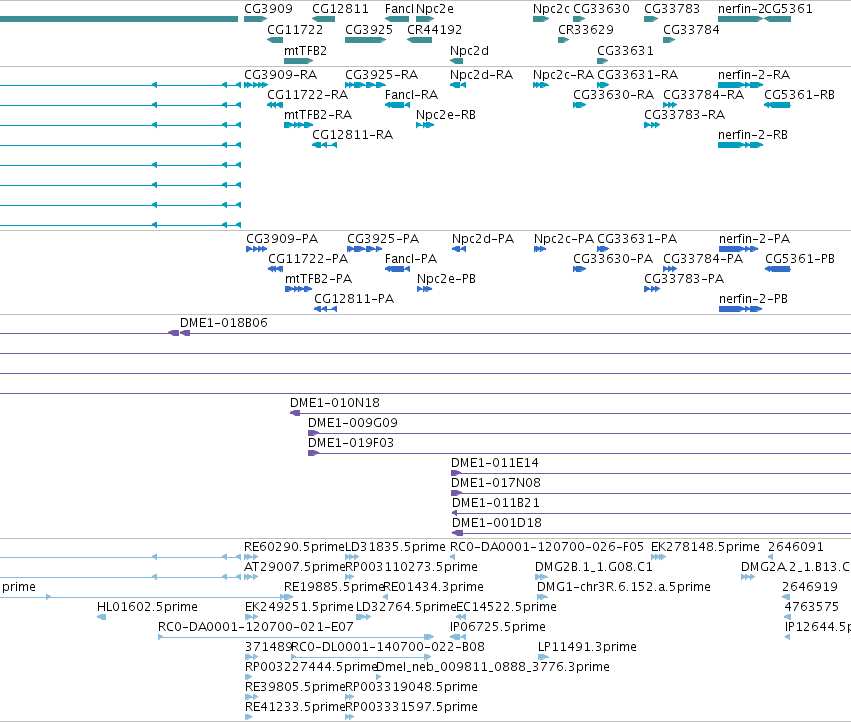The width and height of the screenshot is (851, 722).
Task: Click transcript CG11722-RA
Action: pos(275,105)
